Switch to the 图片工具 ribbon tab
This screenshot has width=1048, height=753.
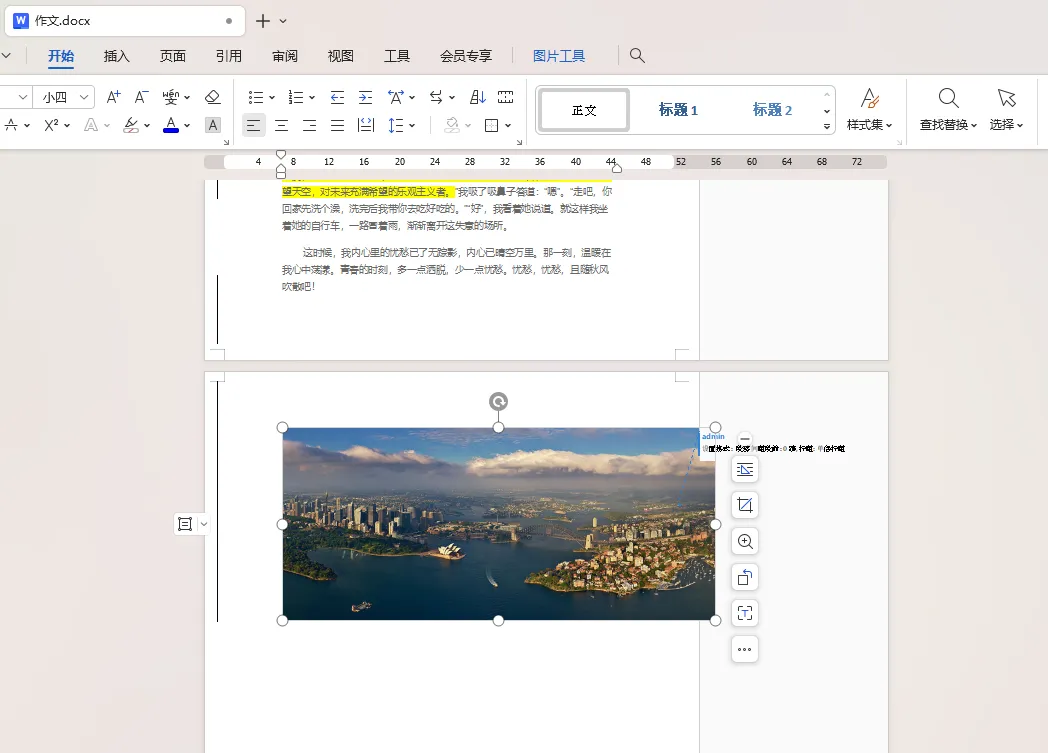pyautogui.click(x=560, y=56)
